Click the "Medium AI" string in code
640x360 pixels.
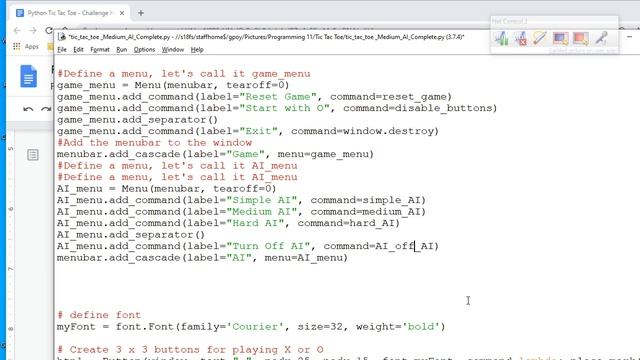pyautogui.click(x=262, y=211)
